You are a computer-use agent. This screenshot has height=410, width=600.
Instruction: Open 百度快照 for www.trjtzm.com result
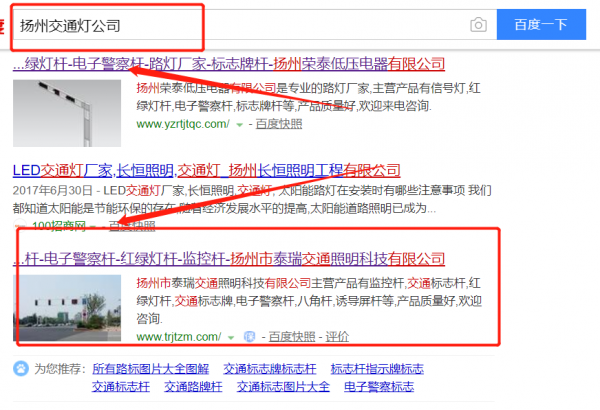tap(290, 336)
